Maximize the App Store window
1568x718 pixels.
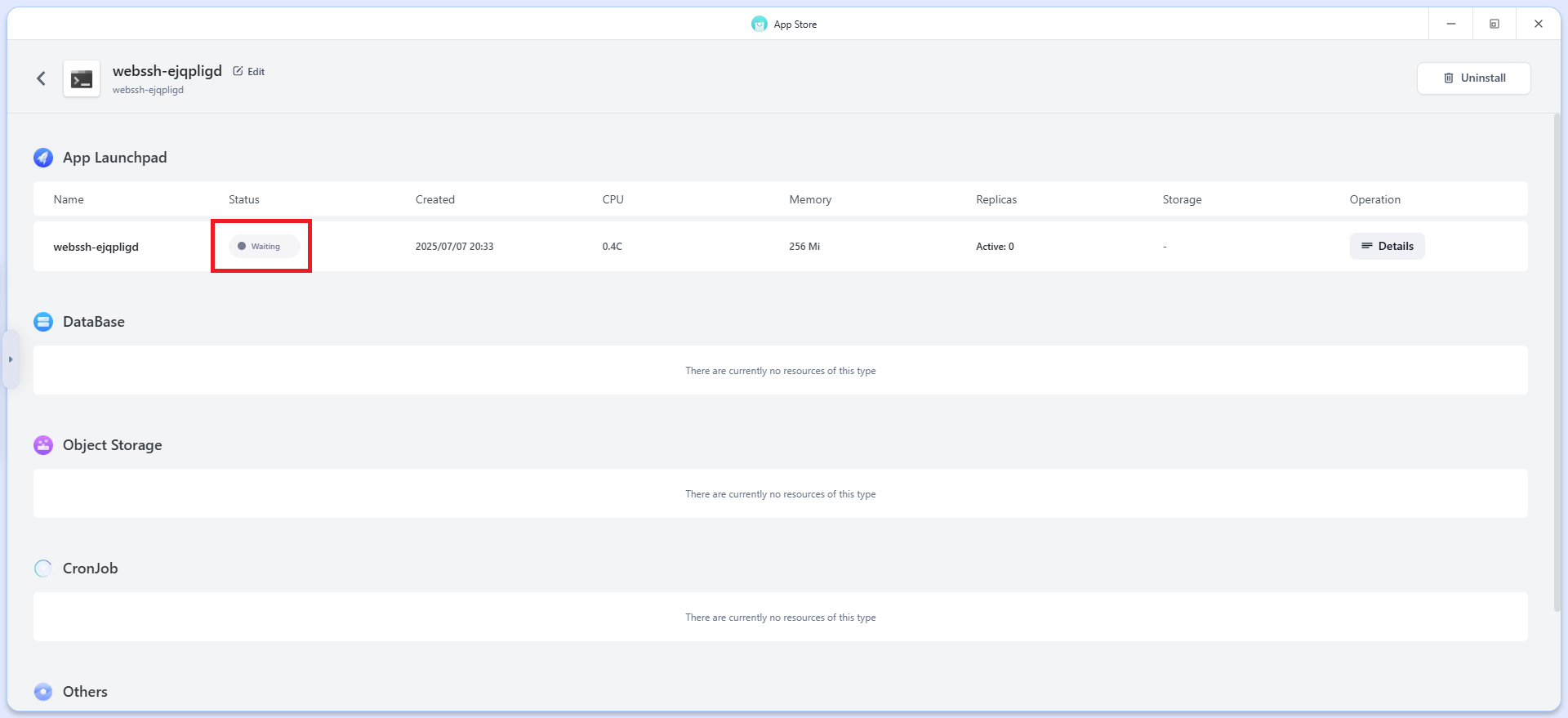[1494, 24]
